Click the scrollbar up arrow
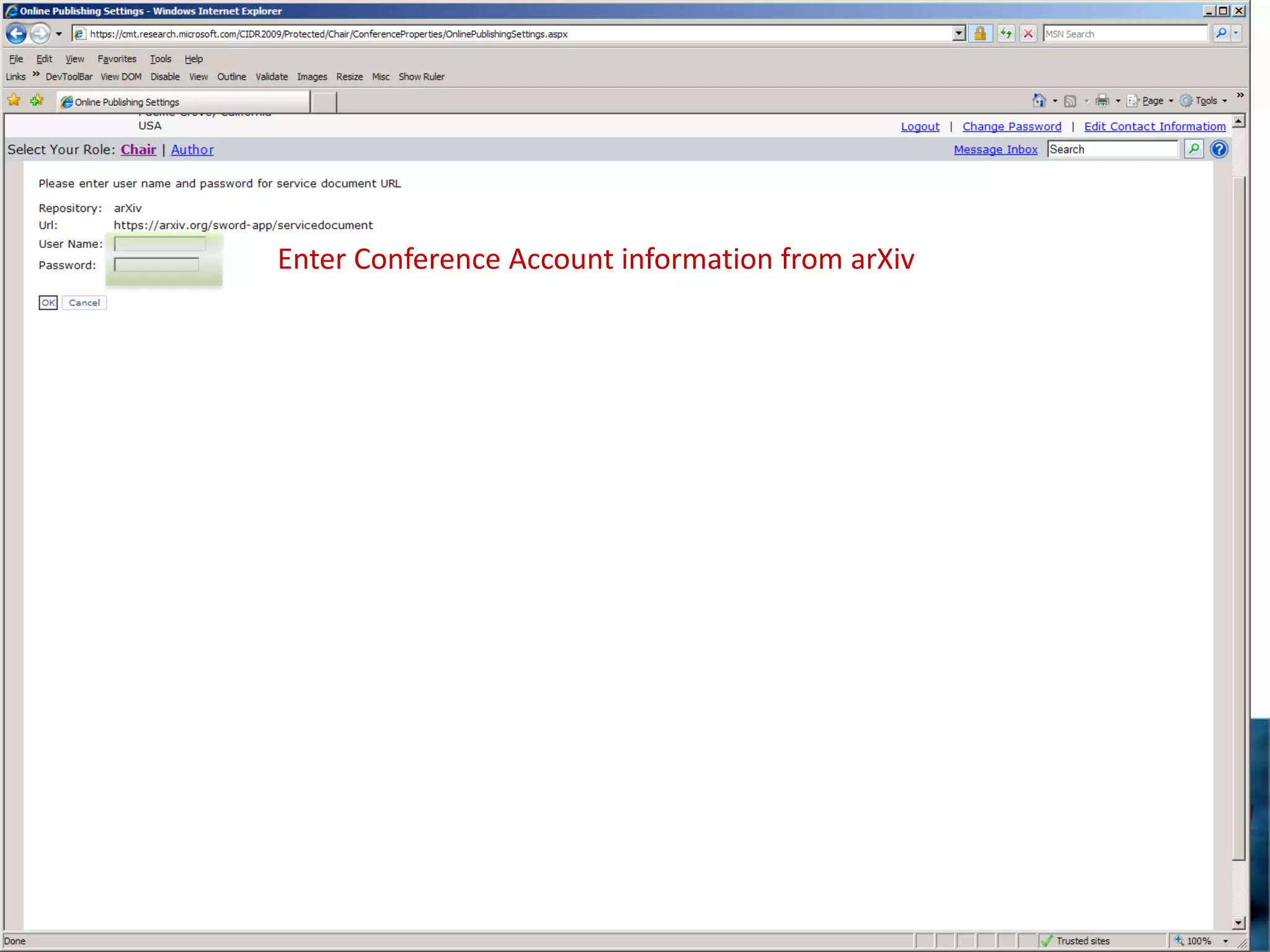 [1238, 121]
